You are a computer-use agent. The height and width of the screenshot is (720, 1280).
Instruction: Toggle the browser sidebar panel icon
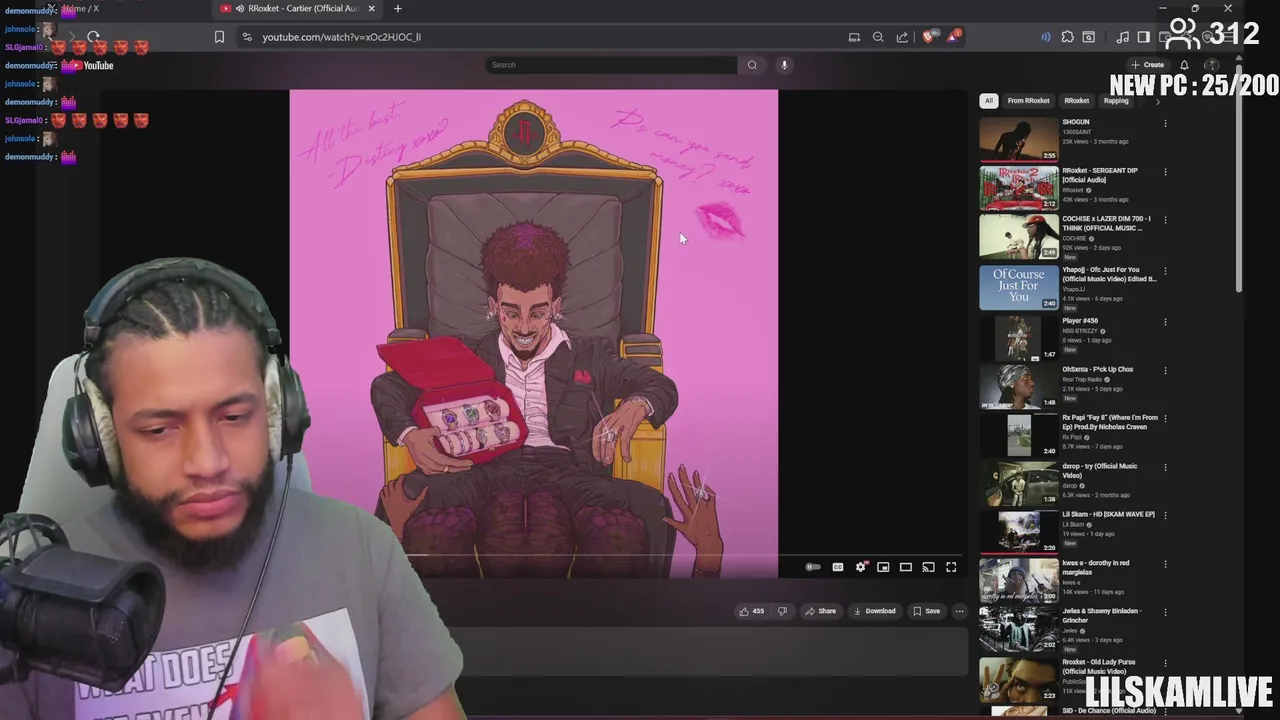coord(1144,37)
